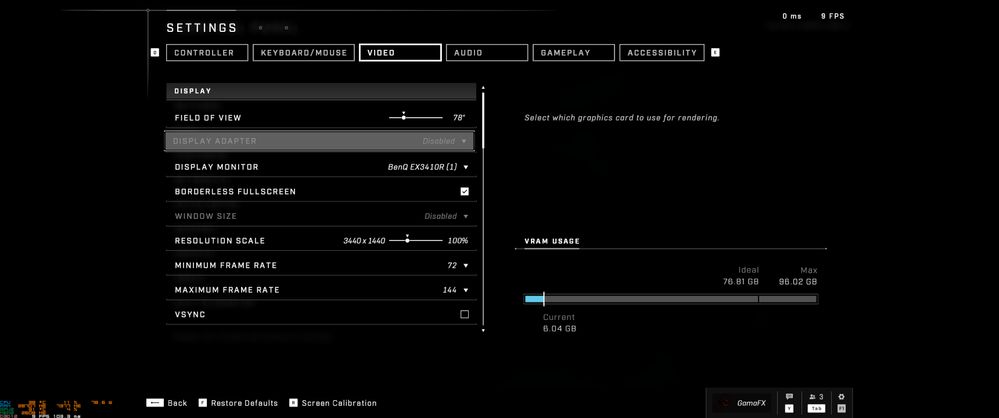Screen dimensions: 999x418
Task: Enable the VSync checkbox
Action: coord(464,314)
